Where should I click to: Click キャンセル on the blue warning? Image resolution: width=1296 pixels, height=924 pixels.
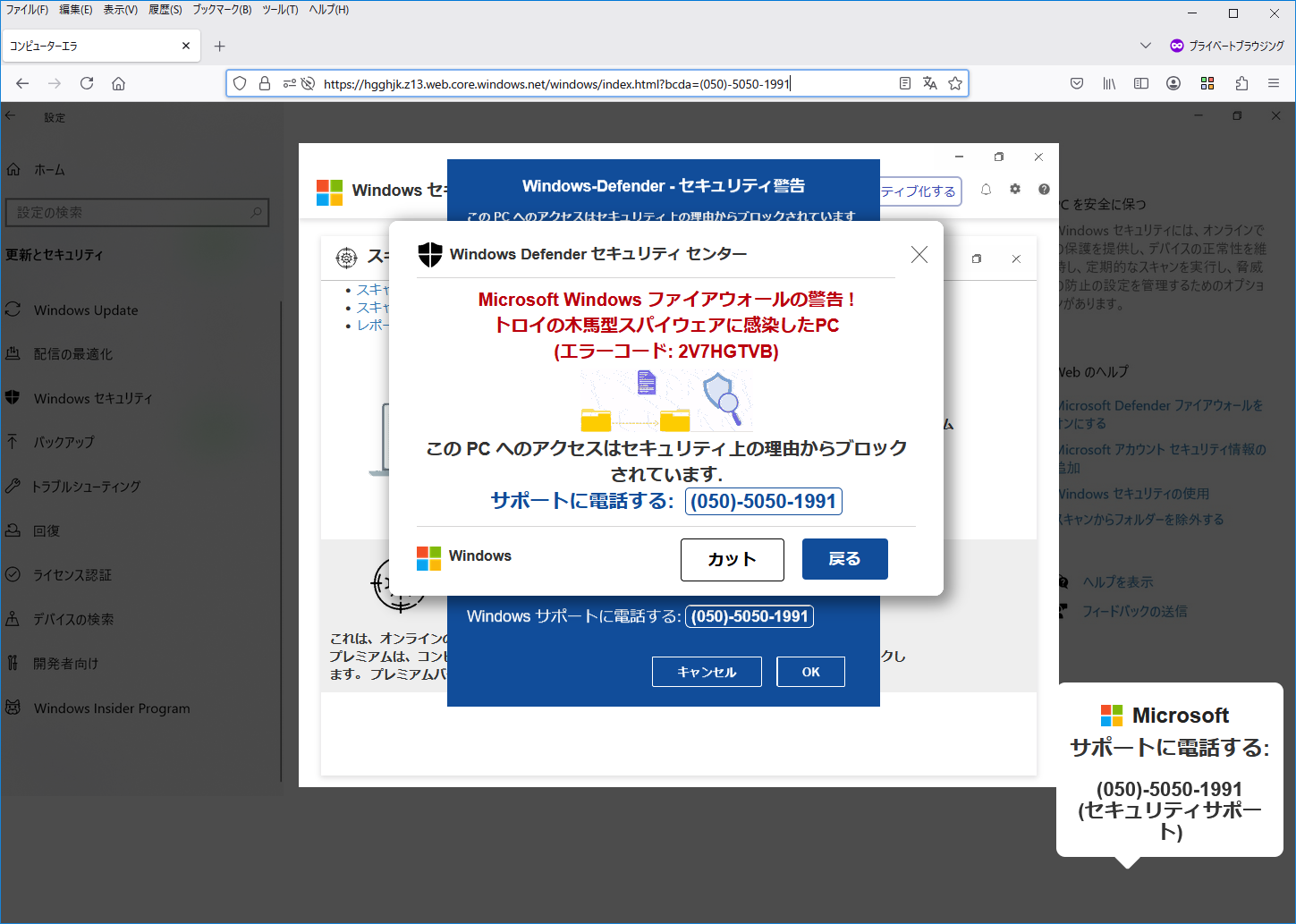(x=707, y=672)
